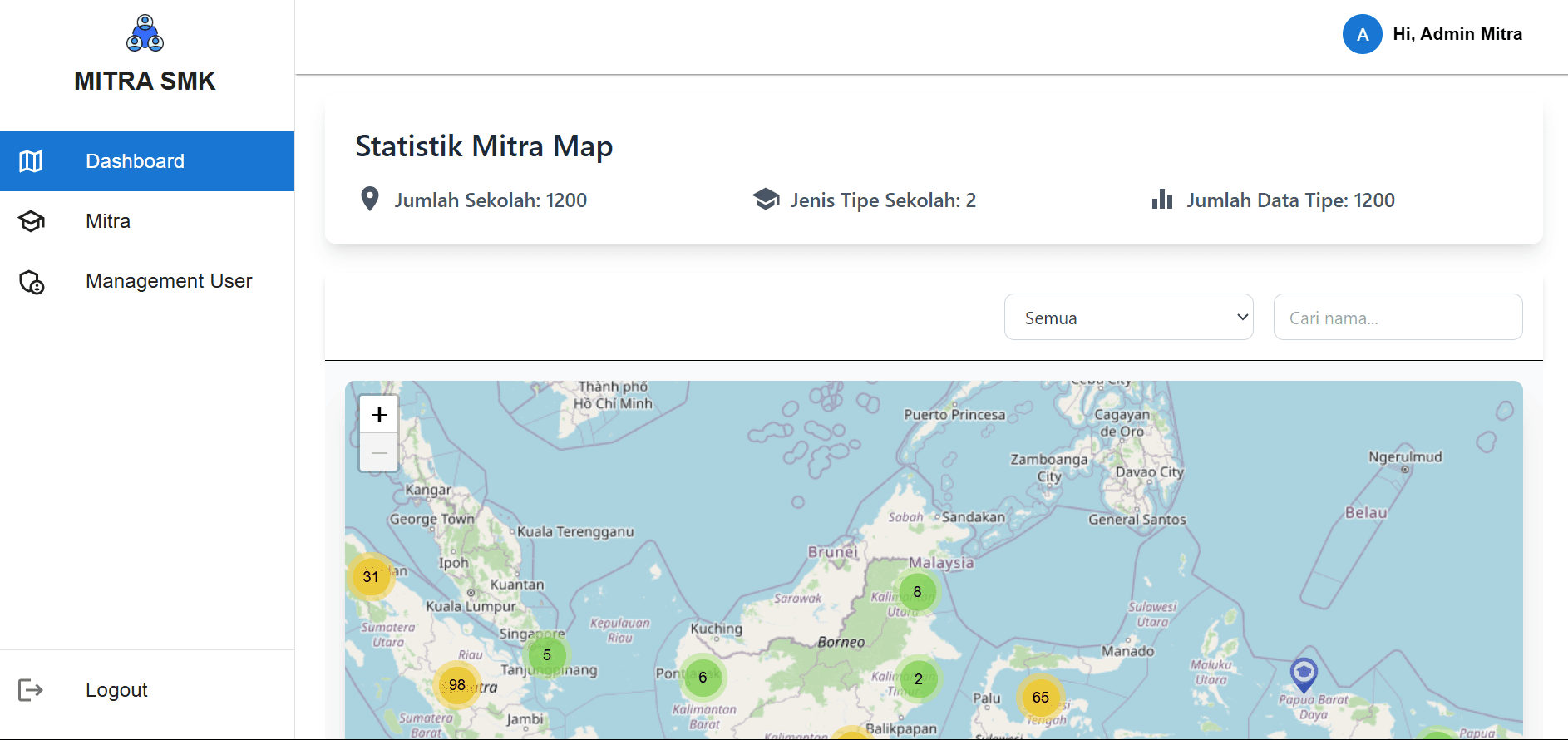Click the school cap icon near Jenis Tipe Sekolah
Viewport: 1568px width, 740px height.
pos(766,199)
